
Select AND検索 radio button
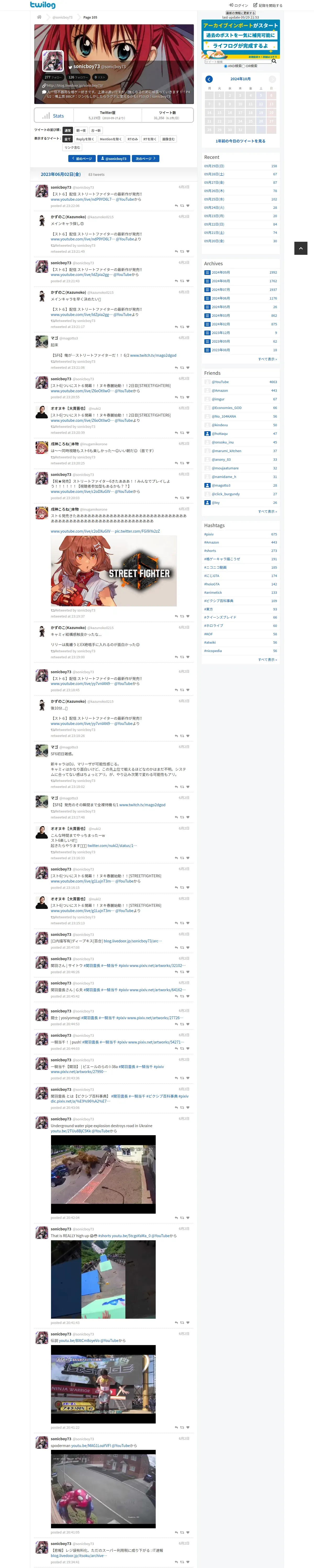click(226, 66)
